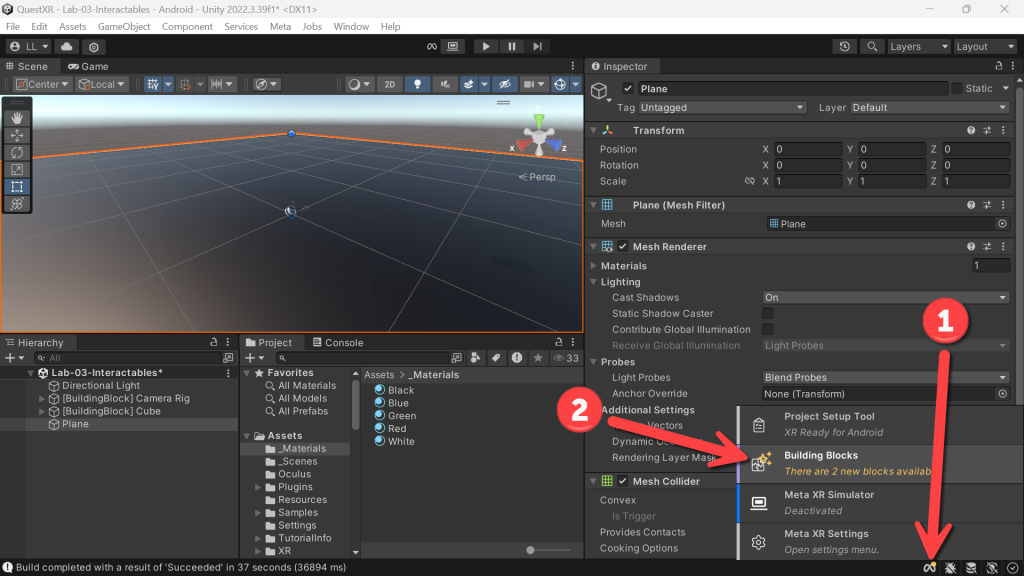
Task: Toggle Mesh Collider enabled checkbox
Action: tap(622, 481)
